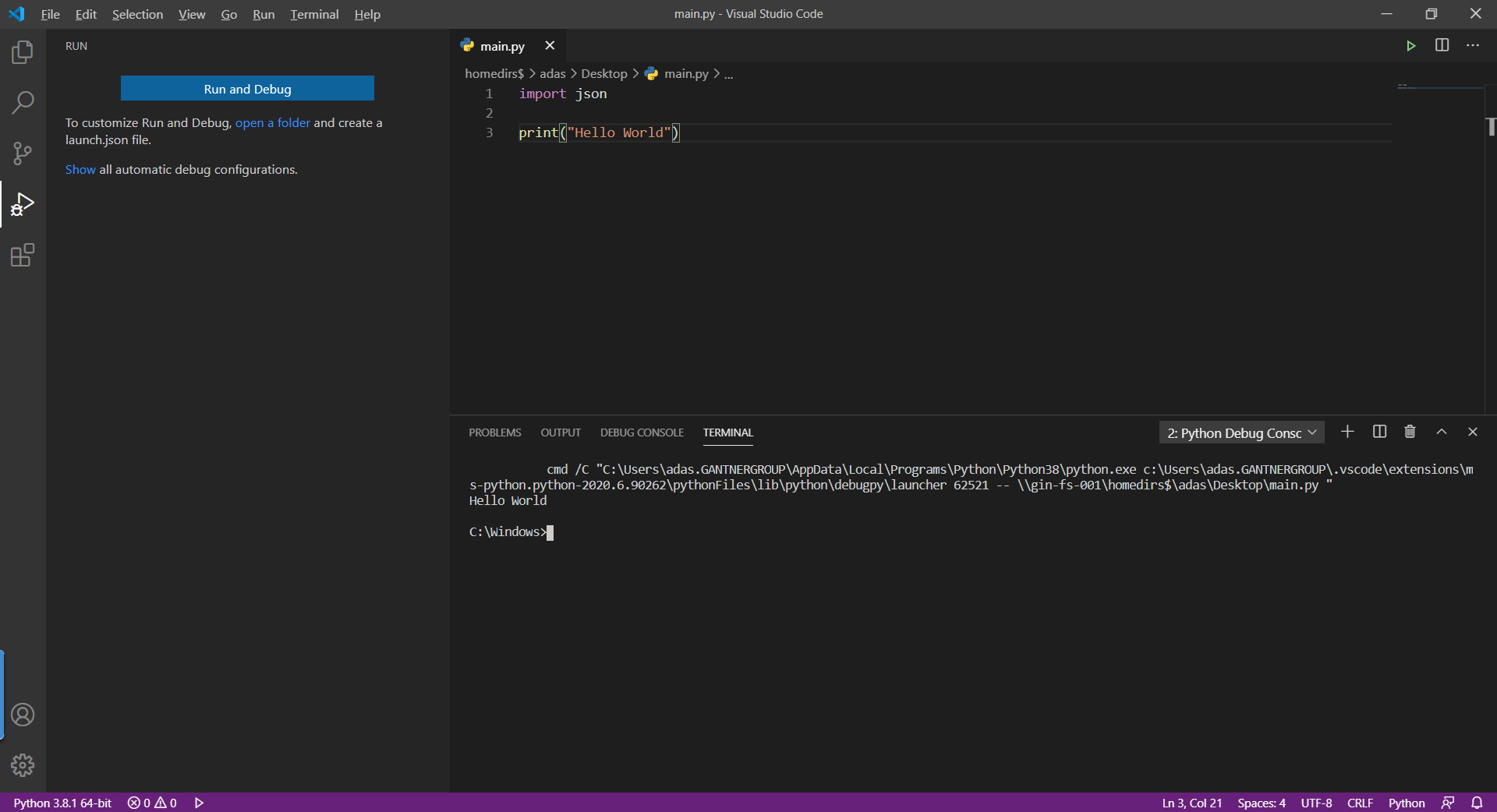Split the editor to the right
The width and height of the screenshot is (1497, 812).
click(1442, 46)
